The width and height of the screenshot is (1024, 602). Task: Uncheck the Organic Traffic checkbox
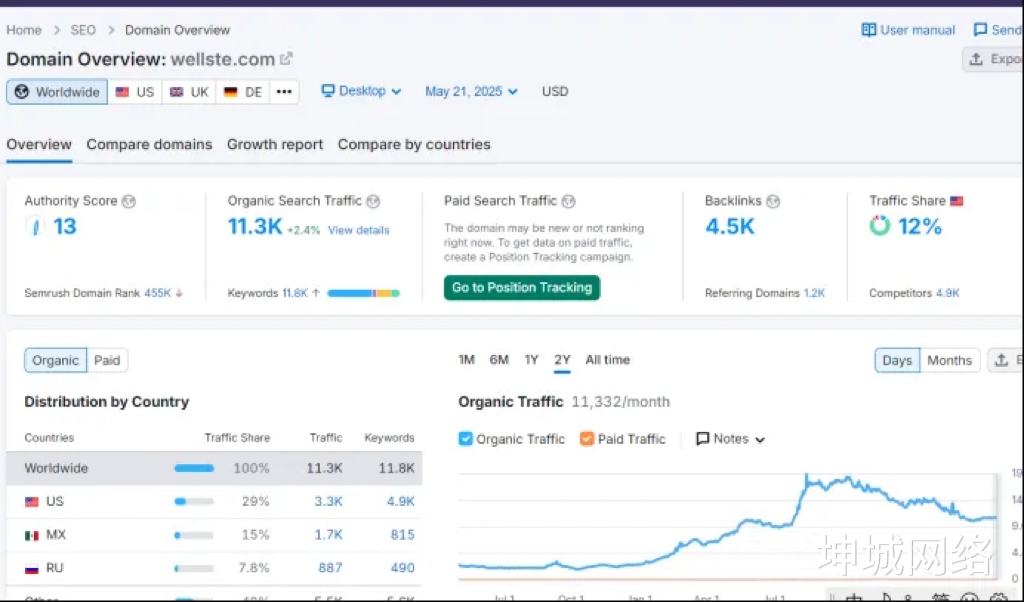tap(465, 439)
